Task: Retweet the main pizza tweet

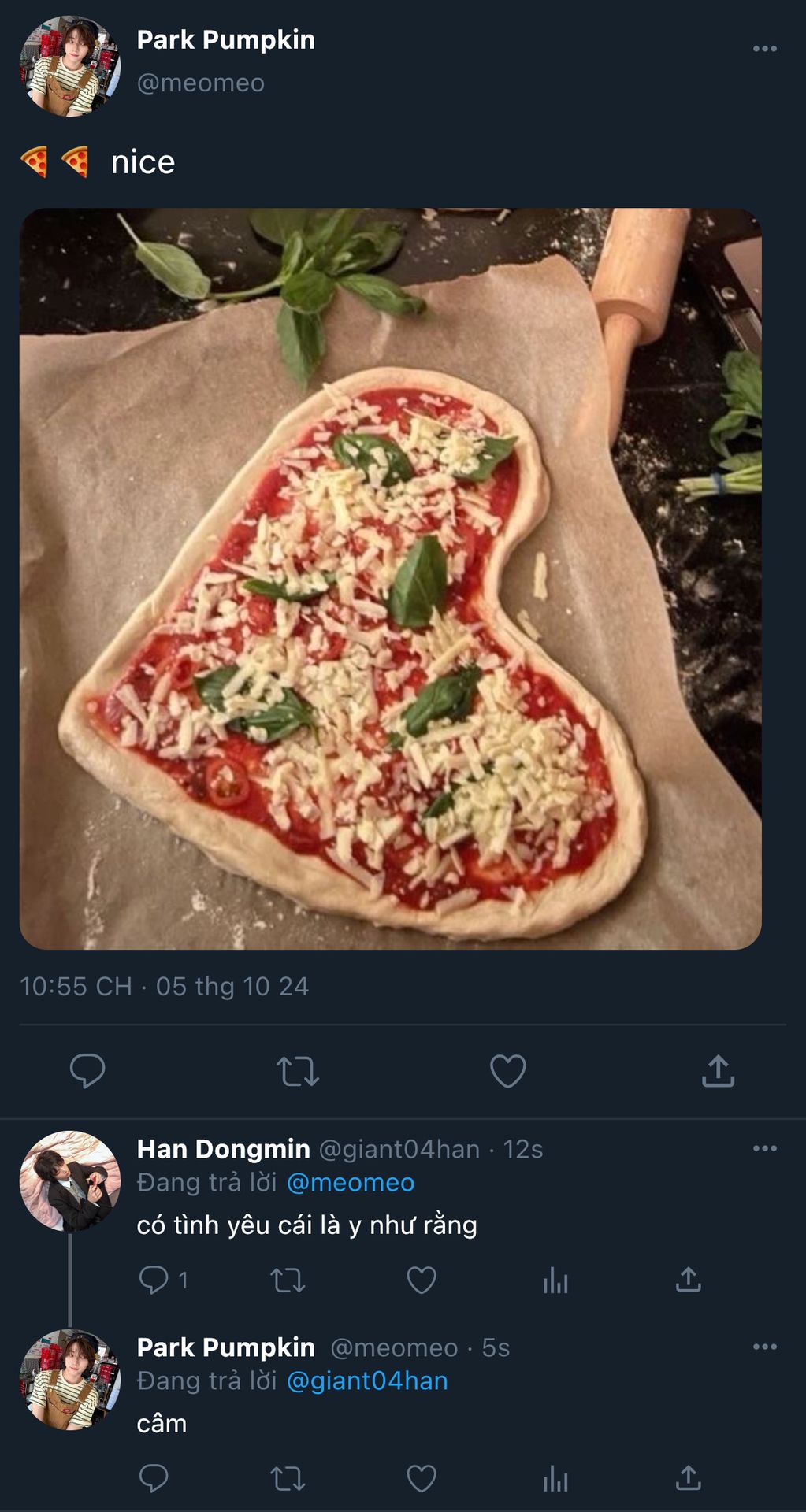Action: point(298,1071)
